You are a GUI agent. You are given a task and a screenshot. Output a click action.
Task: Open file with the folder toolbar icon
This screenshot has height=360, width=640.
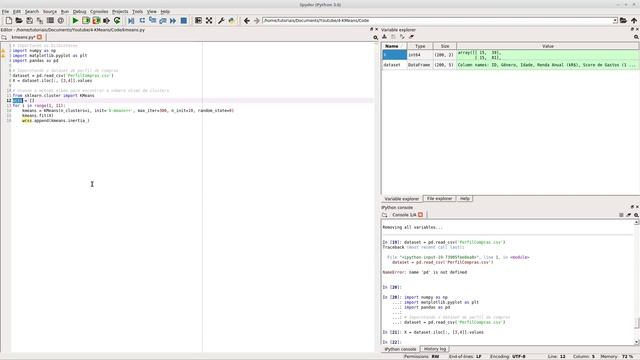(x=19, y=20)
